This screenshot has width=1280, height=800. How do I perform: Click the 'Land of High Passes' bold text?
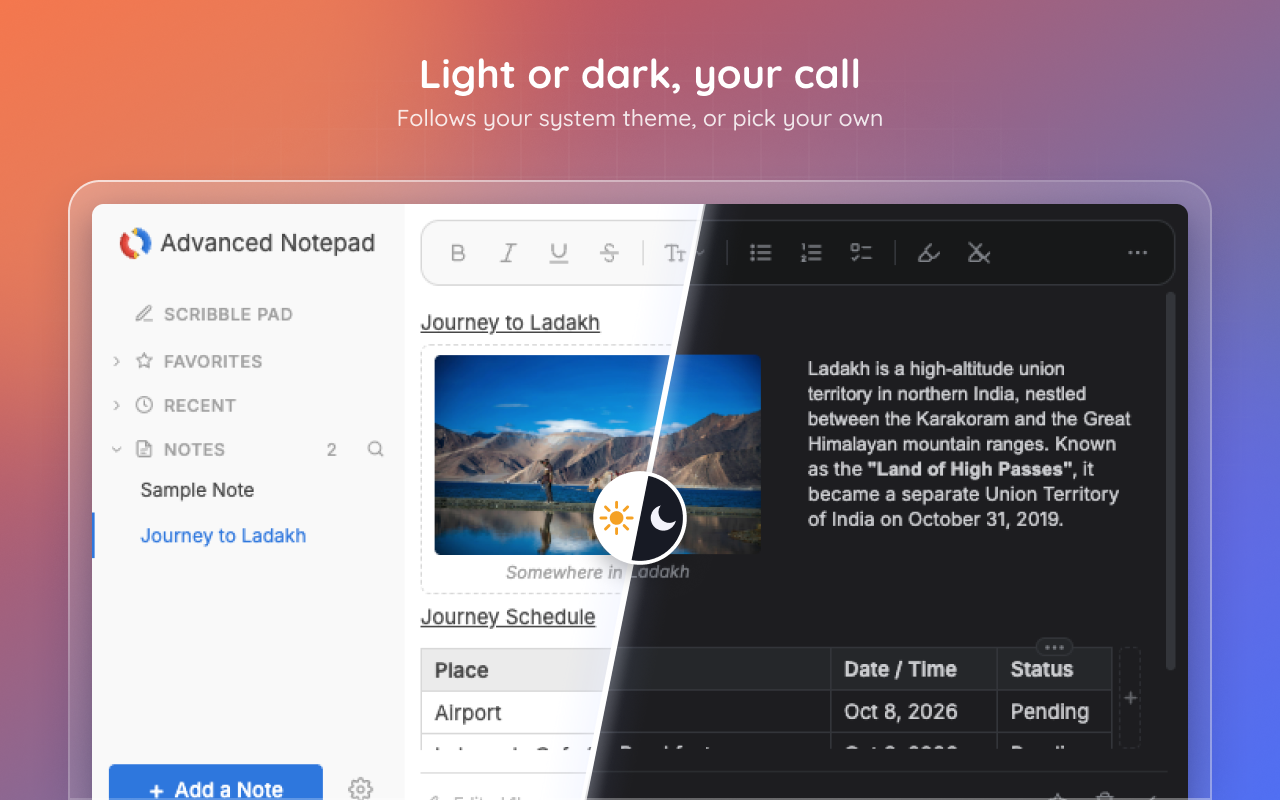click(x=970, y=469)
